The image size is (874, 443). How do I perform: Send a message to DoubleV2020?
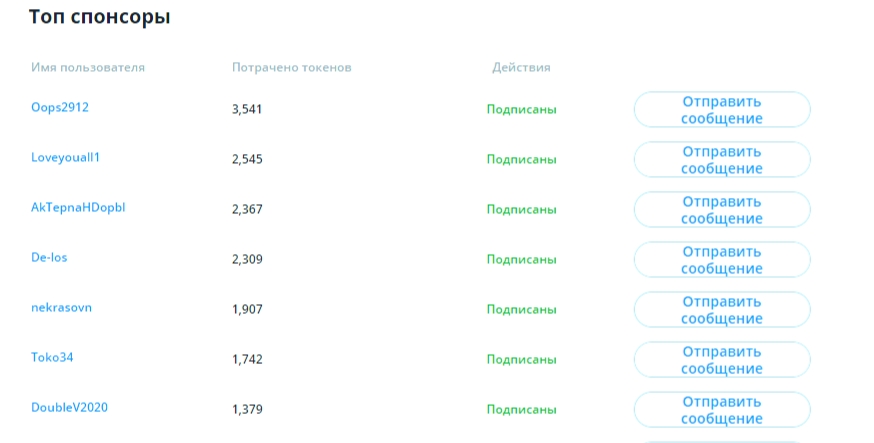coord(722,410)
